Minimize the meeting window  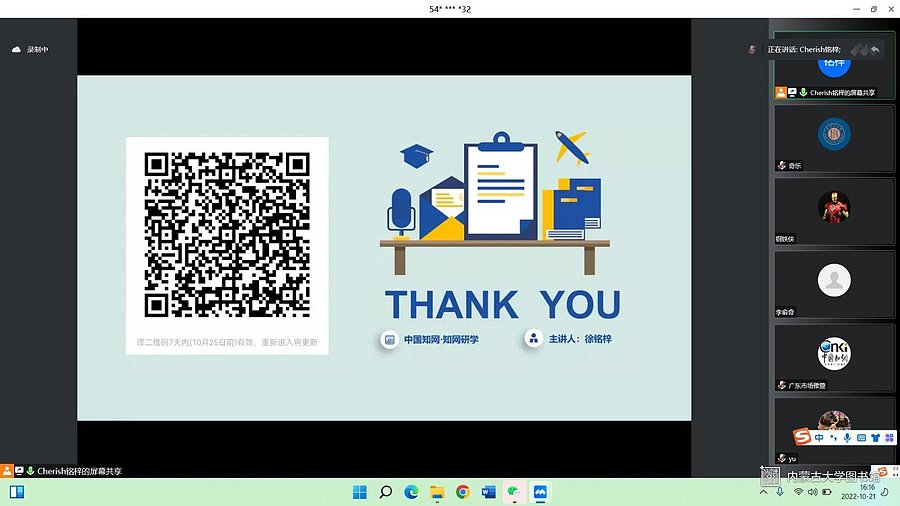tap(856, 9)
